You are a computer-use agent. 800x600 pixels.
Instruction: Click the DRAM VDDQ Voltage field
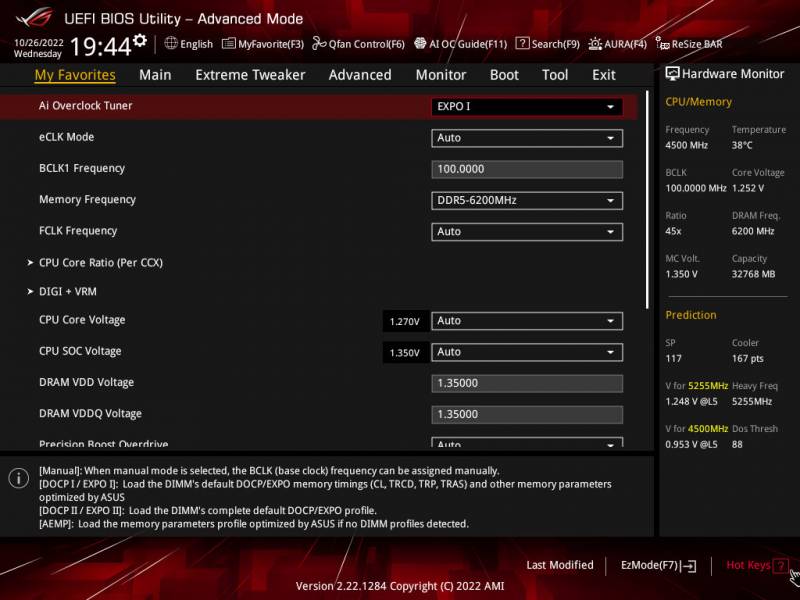[527, 414]
